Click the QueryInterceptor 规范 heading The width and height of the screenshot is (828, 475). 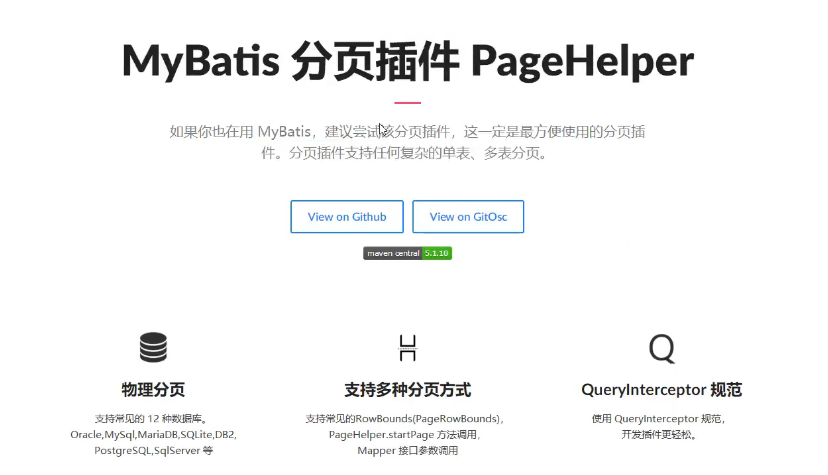point(662,390)
